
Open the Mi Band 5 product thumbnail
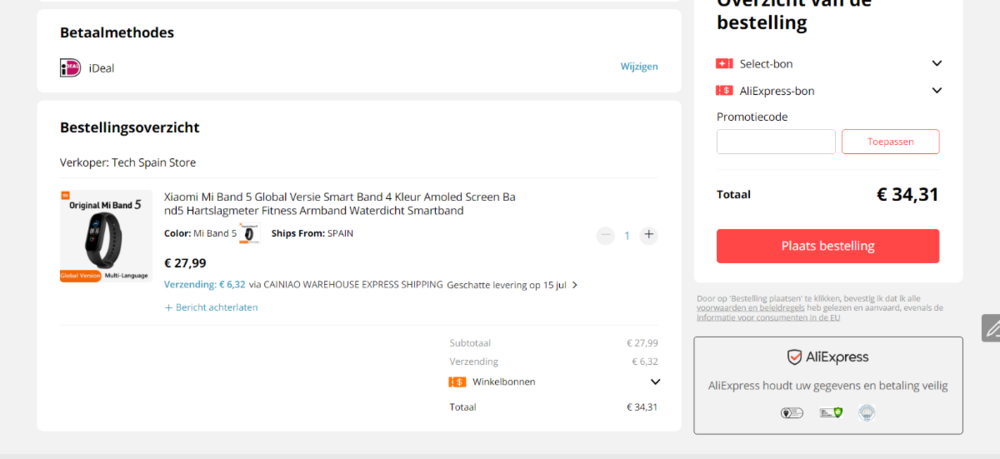coord(106,236)
